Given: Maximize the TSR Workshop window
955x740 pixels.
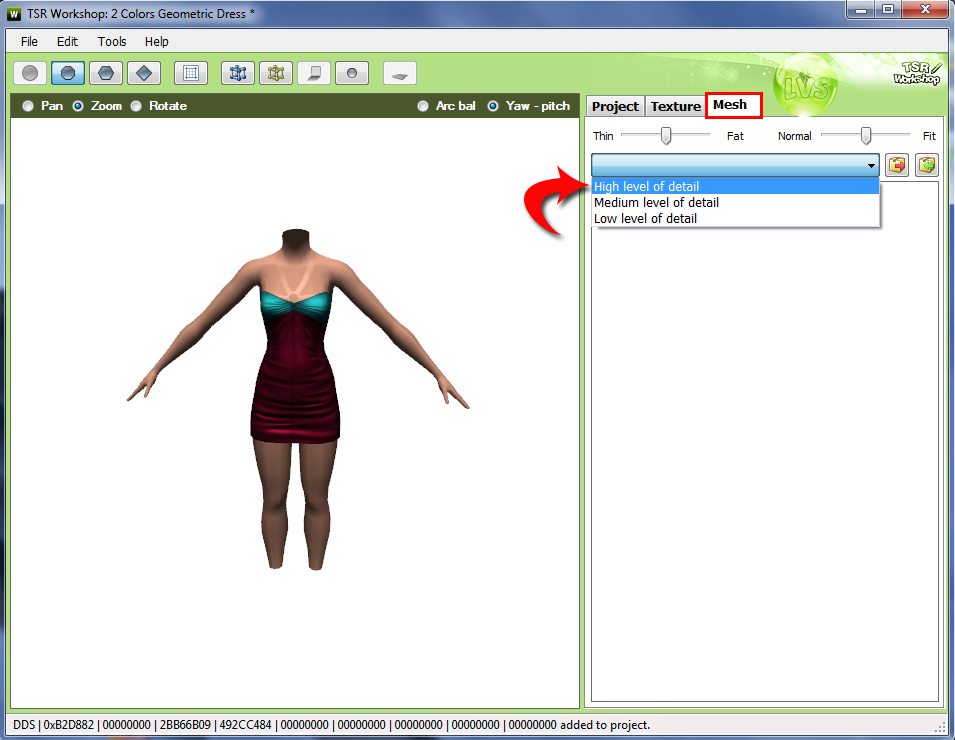Looking at the screenshot, I should coord(888,9).
